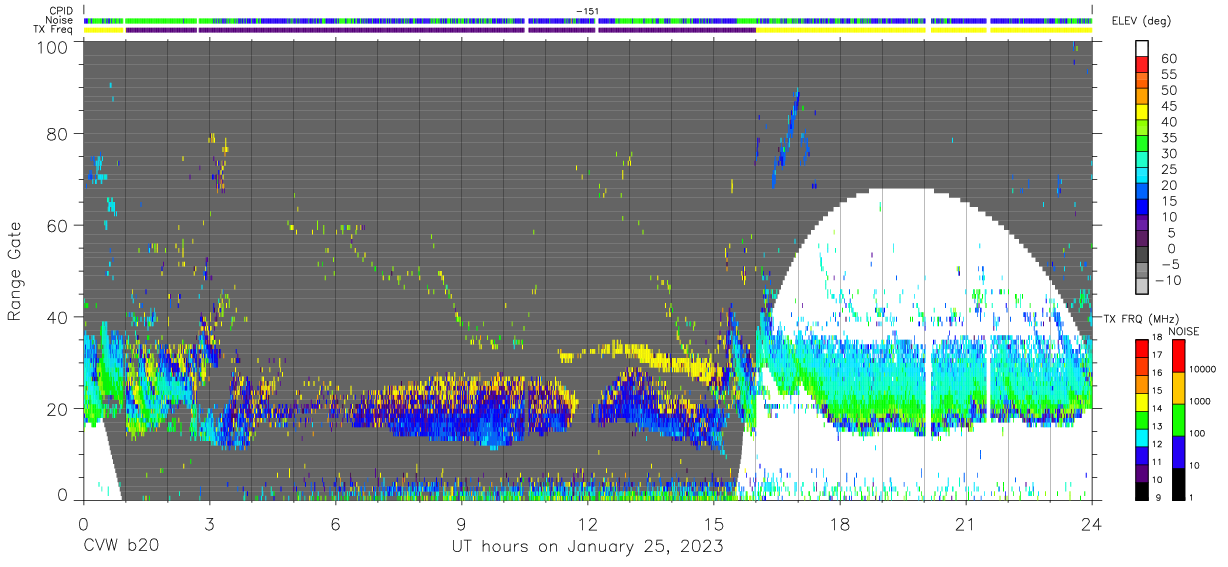This screenshot has height=567, width=1228.
Task: Select the -151 CPID value
Action: [587, 11]
